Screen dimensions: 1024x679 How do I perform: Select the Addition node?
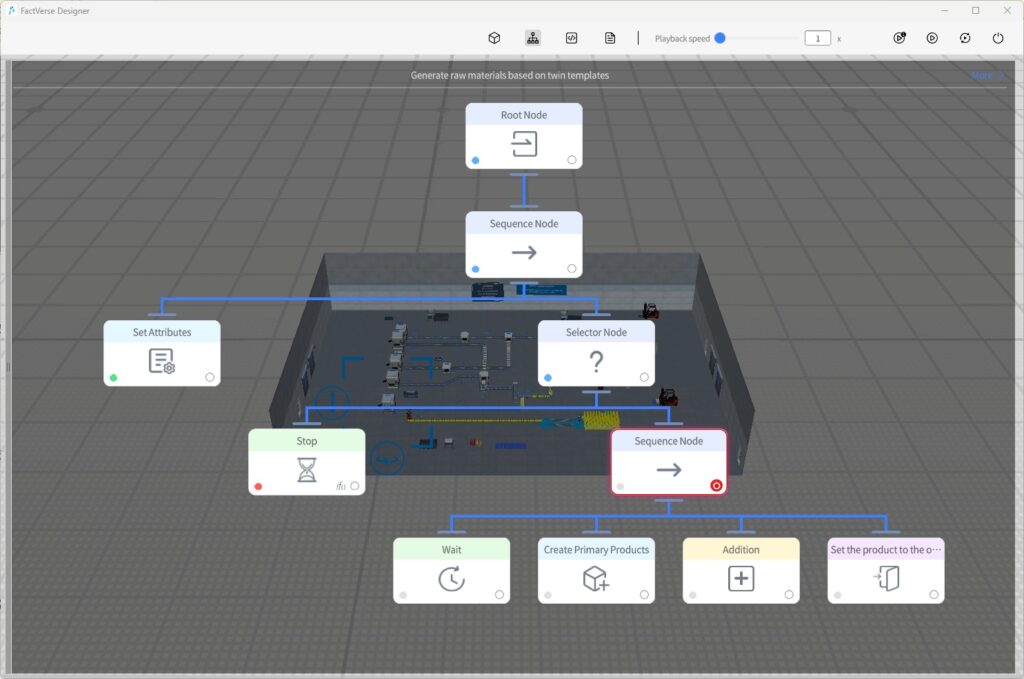[740, 570]
